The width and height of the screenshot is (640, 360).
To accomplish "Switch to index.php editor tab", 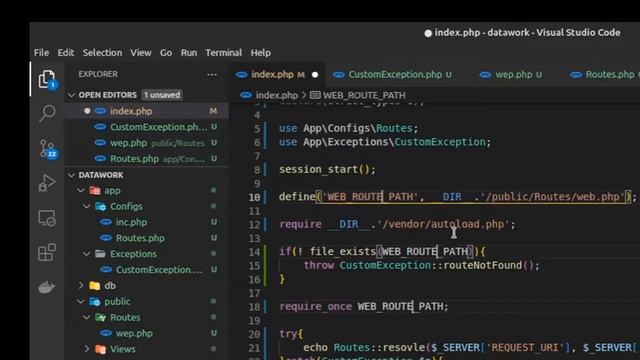I will [x=277, y=75].
